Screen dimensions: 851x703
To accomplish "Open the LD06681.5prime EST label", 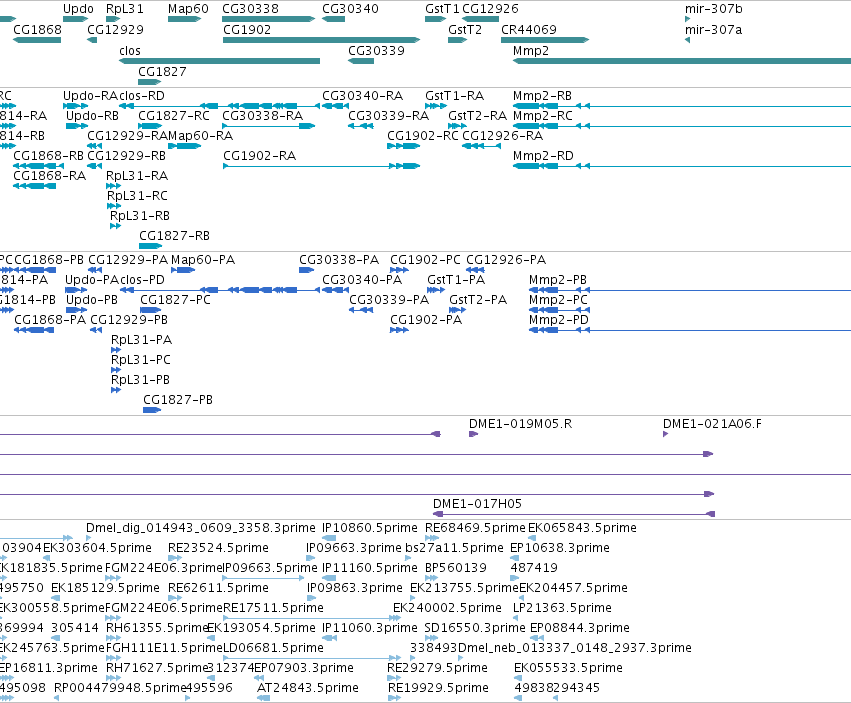I will (x=274, y=648).
